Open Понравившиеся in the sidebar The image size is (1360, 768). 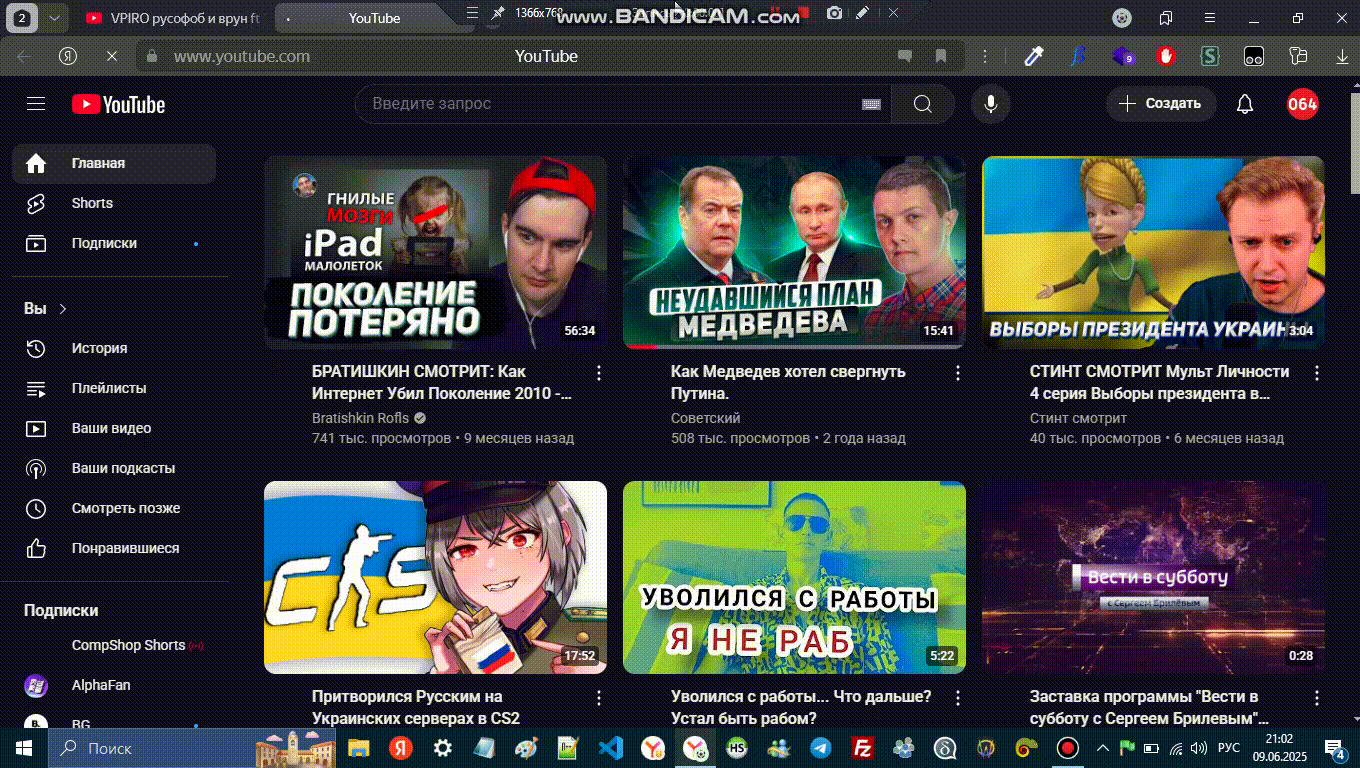pyautogui.click(x=114, y=548)
